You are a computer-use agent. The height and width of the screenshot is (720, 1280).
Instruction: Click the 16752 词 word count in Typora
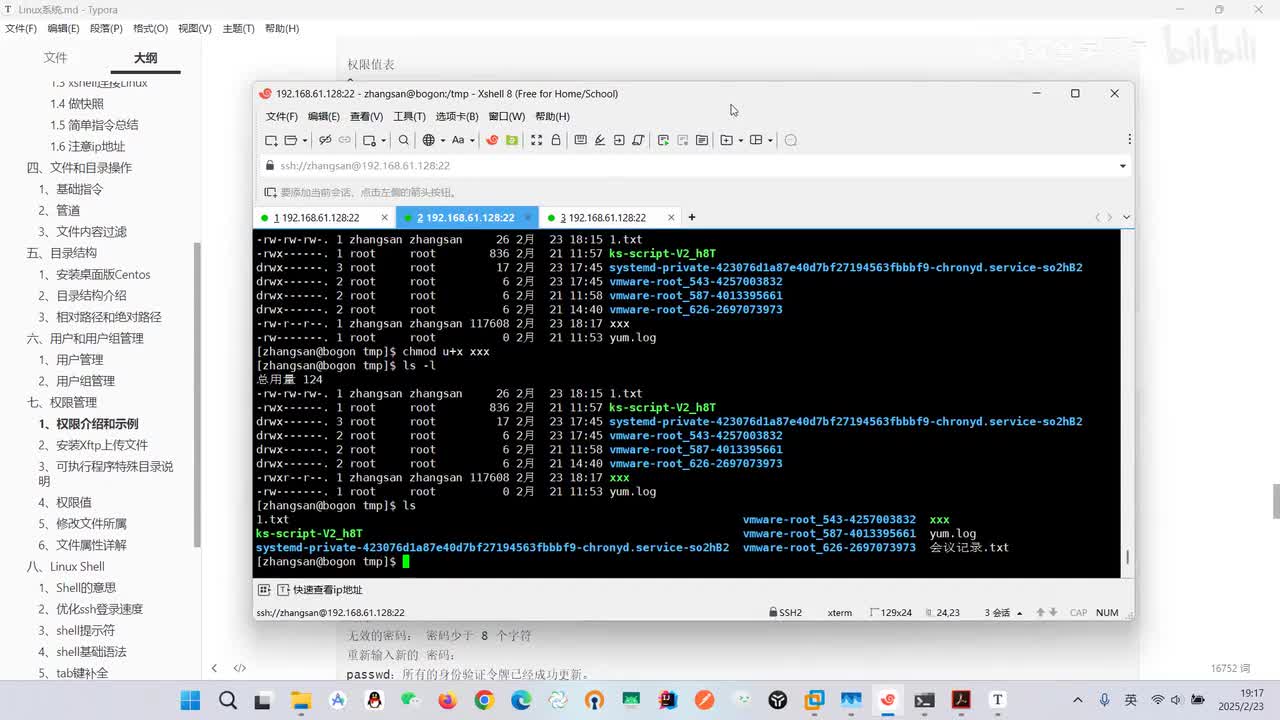1230,668
